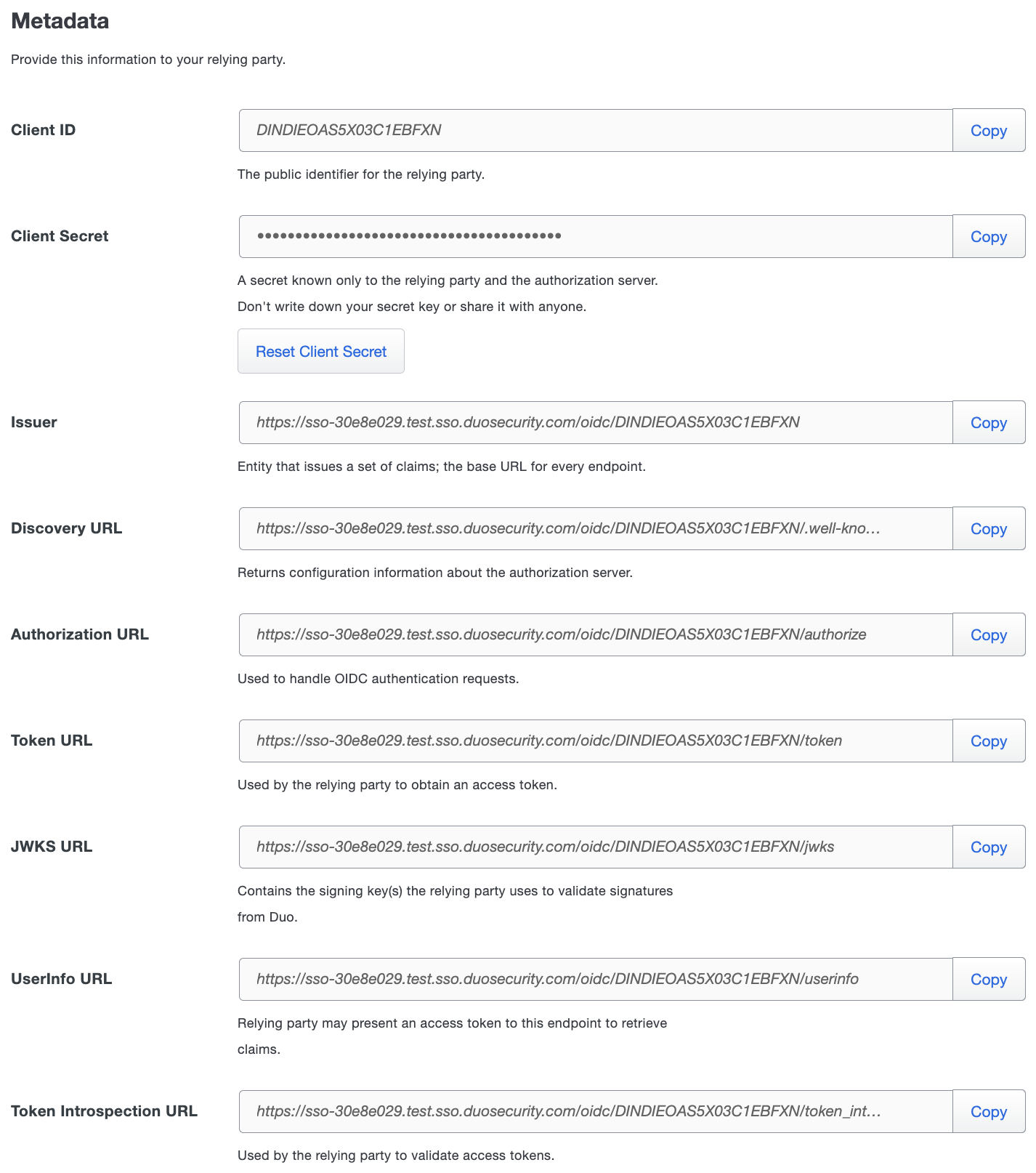Focus the Issuer URL text field

(596, 423)
